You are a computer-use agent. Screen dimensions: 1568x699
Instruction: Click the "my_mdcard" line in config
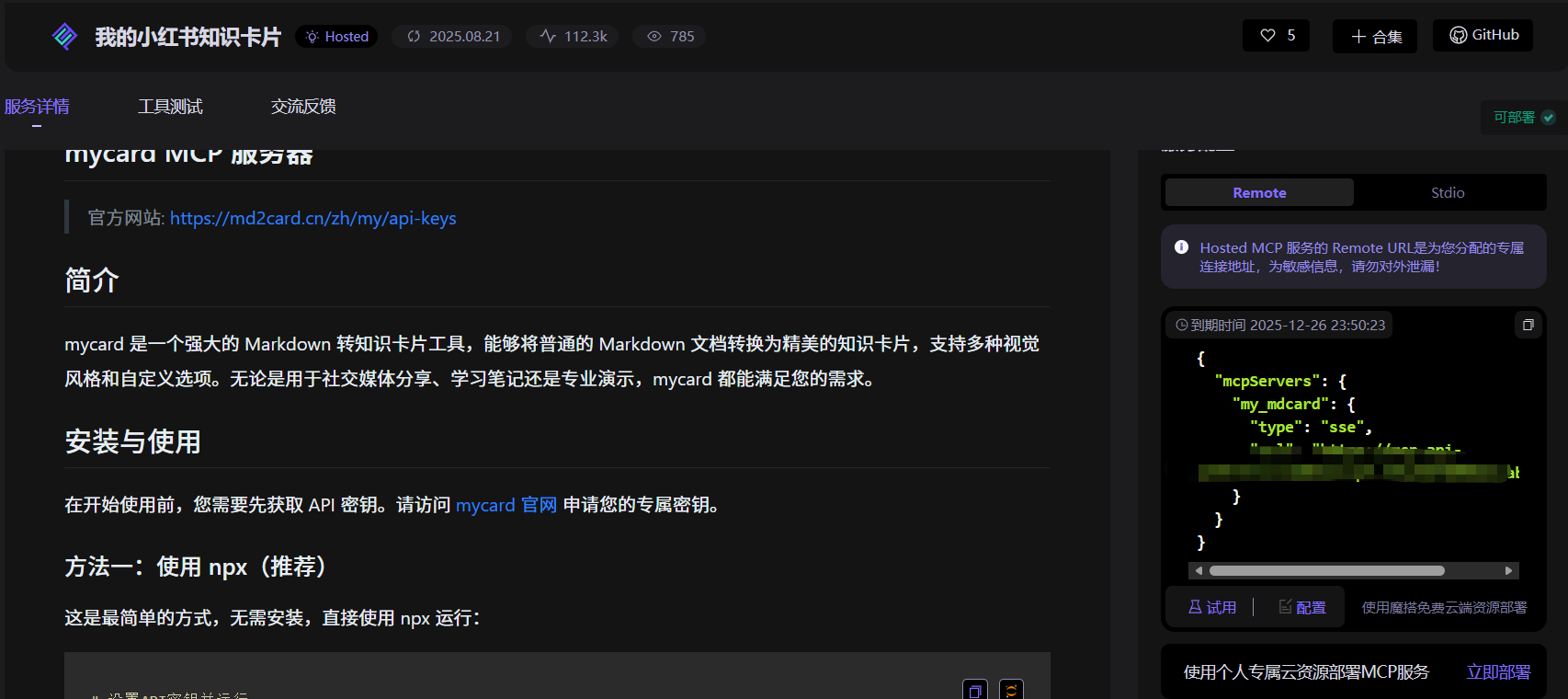coord(1293,404)
